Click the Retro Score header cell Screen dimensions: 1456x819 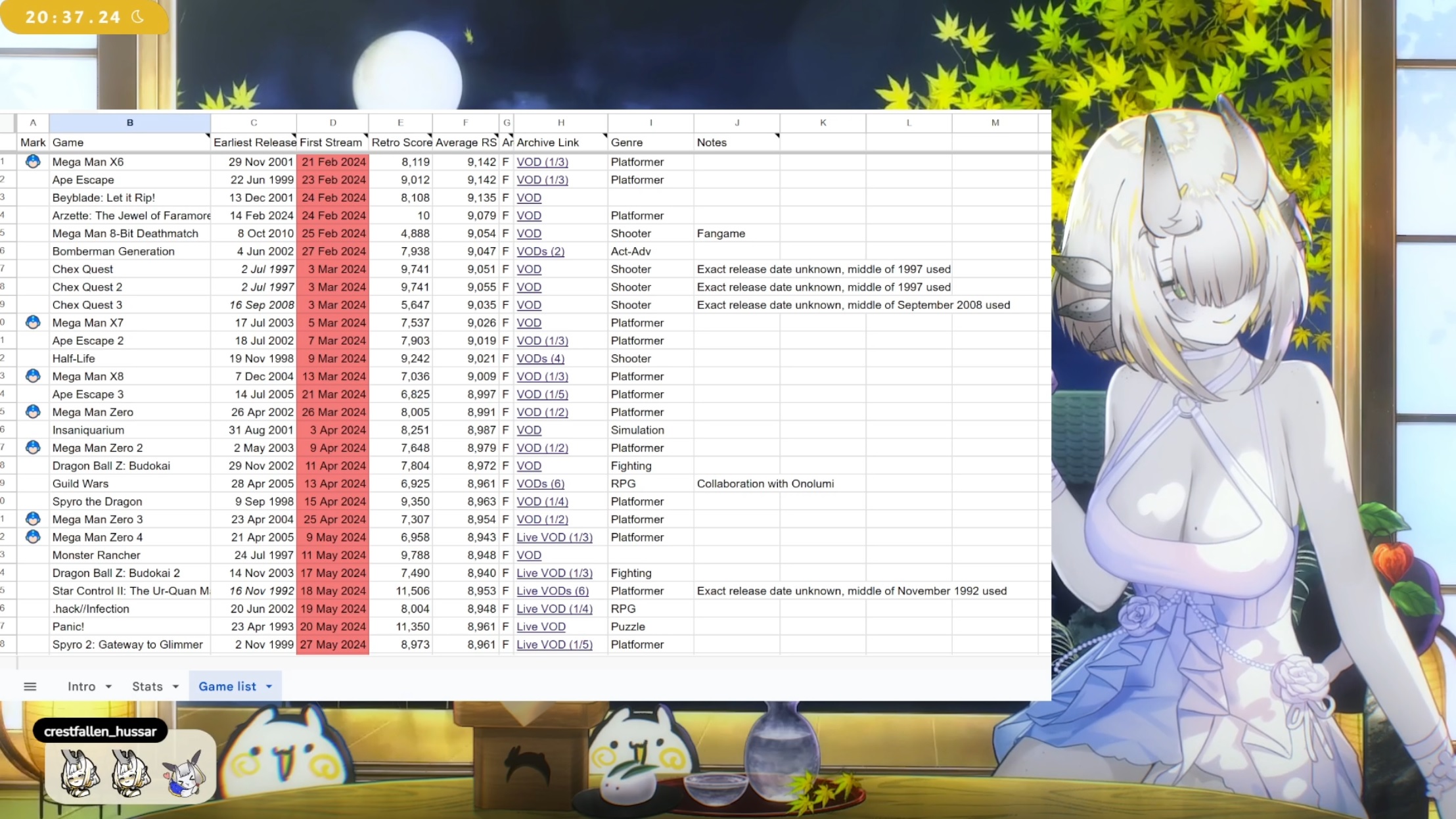click(x=401, y=142)
